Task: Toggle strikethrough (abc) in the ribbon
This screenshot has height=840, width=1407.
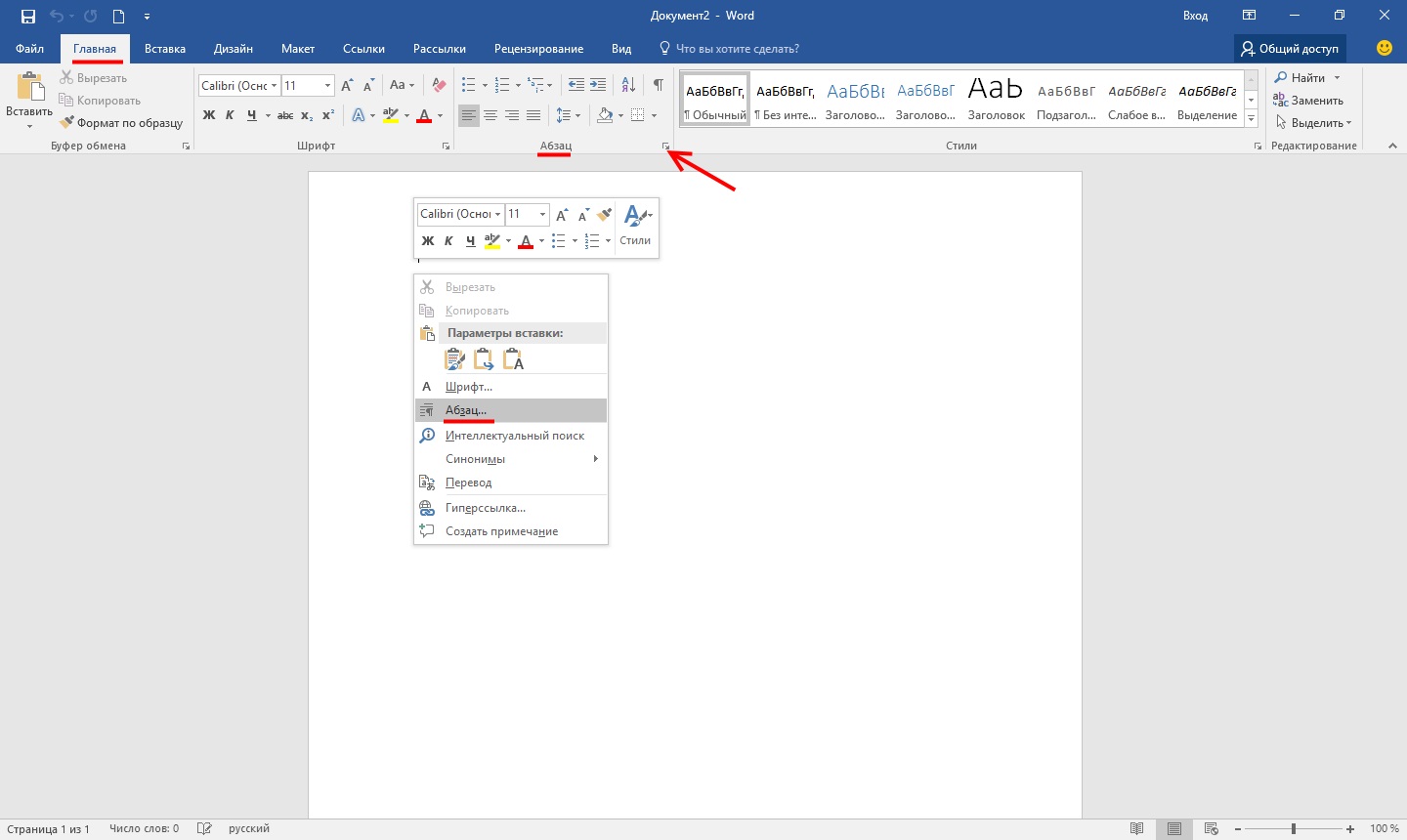Action: [x=285, y=115]
